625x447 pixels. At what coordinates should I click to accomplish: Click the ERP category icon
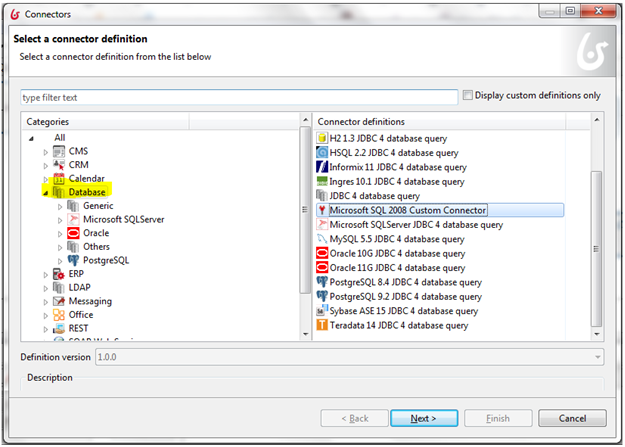(59, 274)
